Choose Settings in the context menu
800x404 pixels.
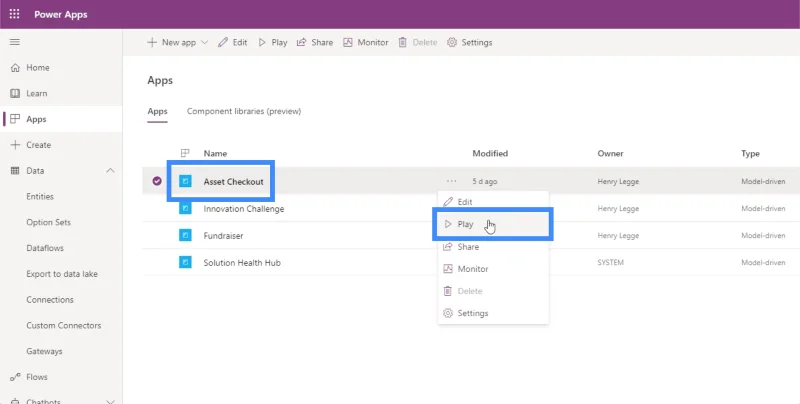tap(493, 313)
